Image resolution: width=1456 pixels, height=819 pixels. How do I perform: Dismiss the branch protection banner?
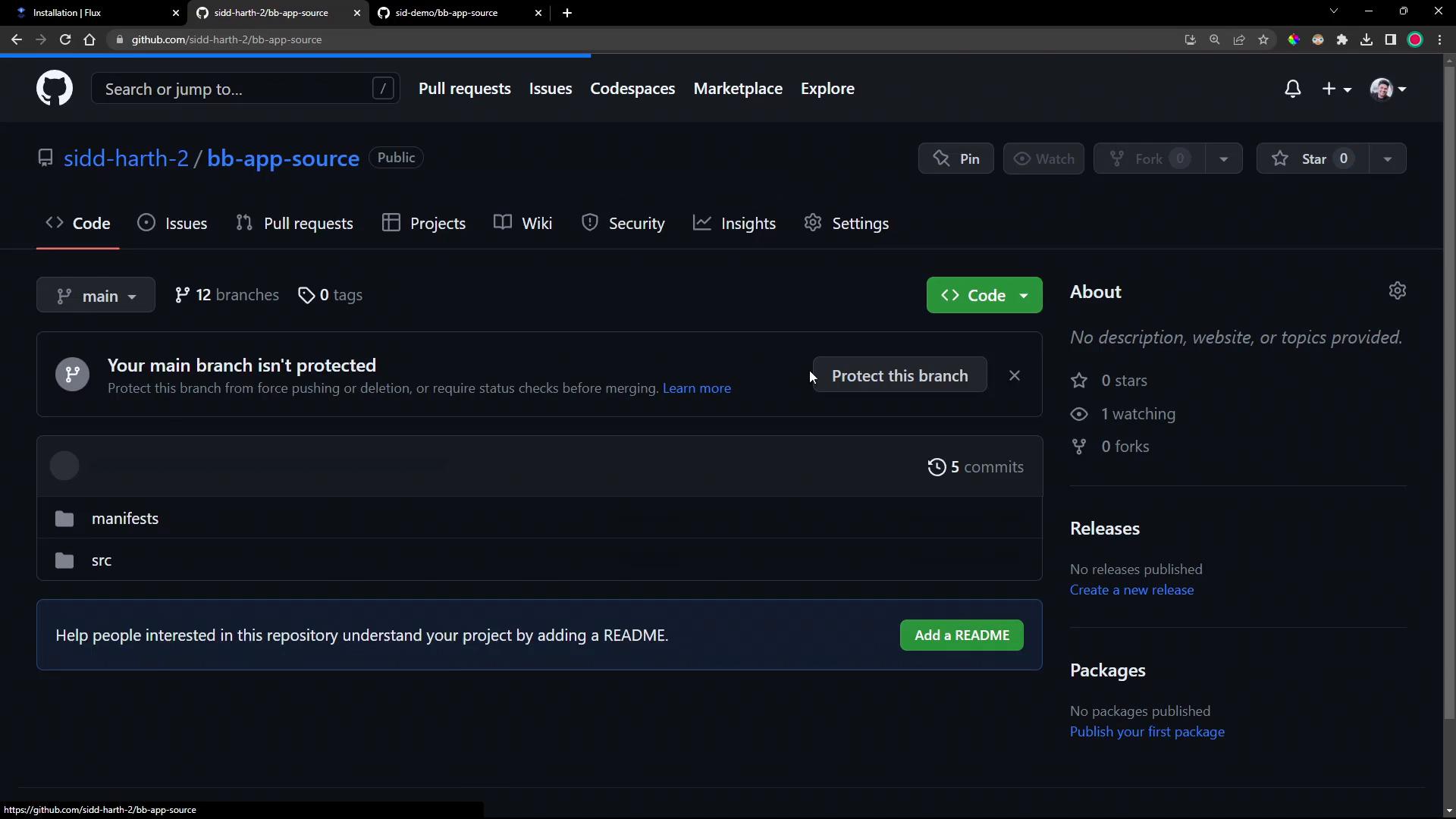[x=1015, y=375]
